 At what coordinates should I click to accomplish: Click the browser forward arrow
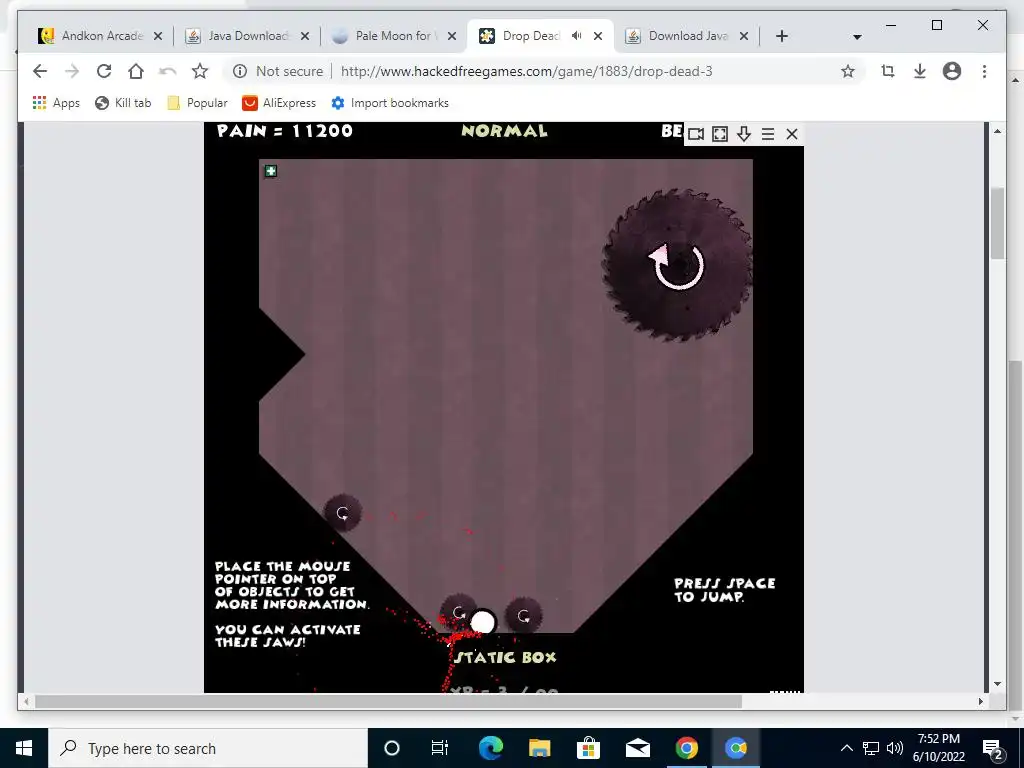coord(72,71)
